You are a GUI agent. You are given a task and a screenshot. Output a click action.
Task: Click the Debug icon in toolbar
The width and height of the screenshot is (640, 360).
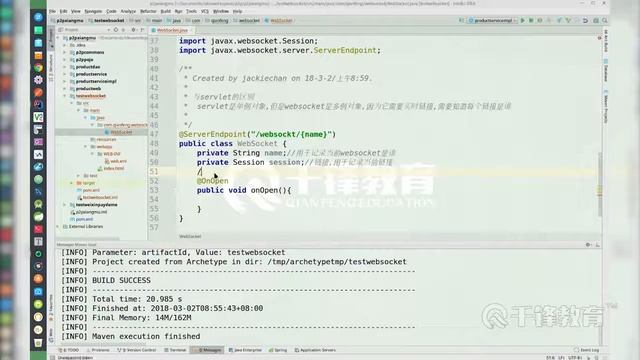(x=531, y=20)
